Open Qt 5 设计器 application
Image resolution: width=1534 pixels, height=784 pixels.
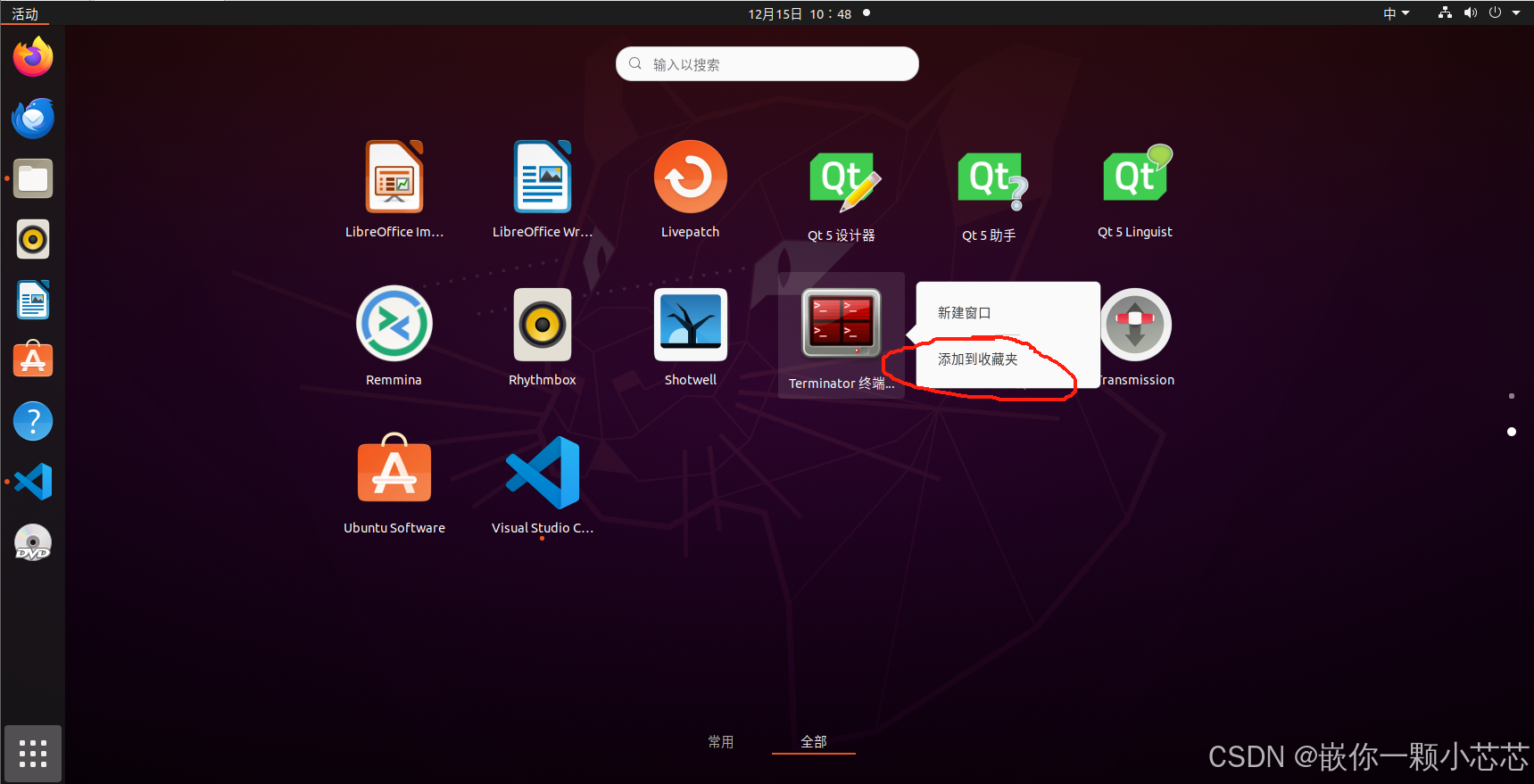click(842, 193)
